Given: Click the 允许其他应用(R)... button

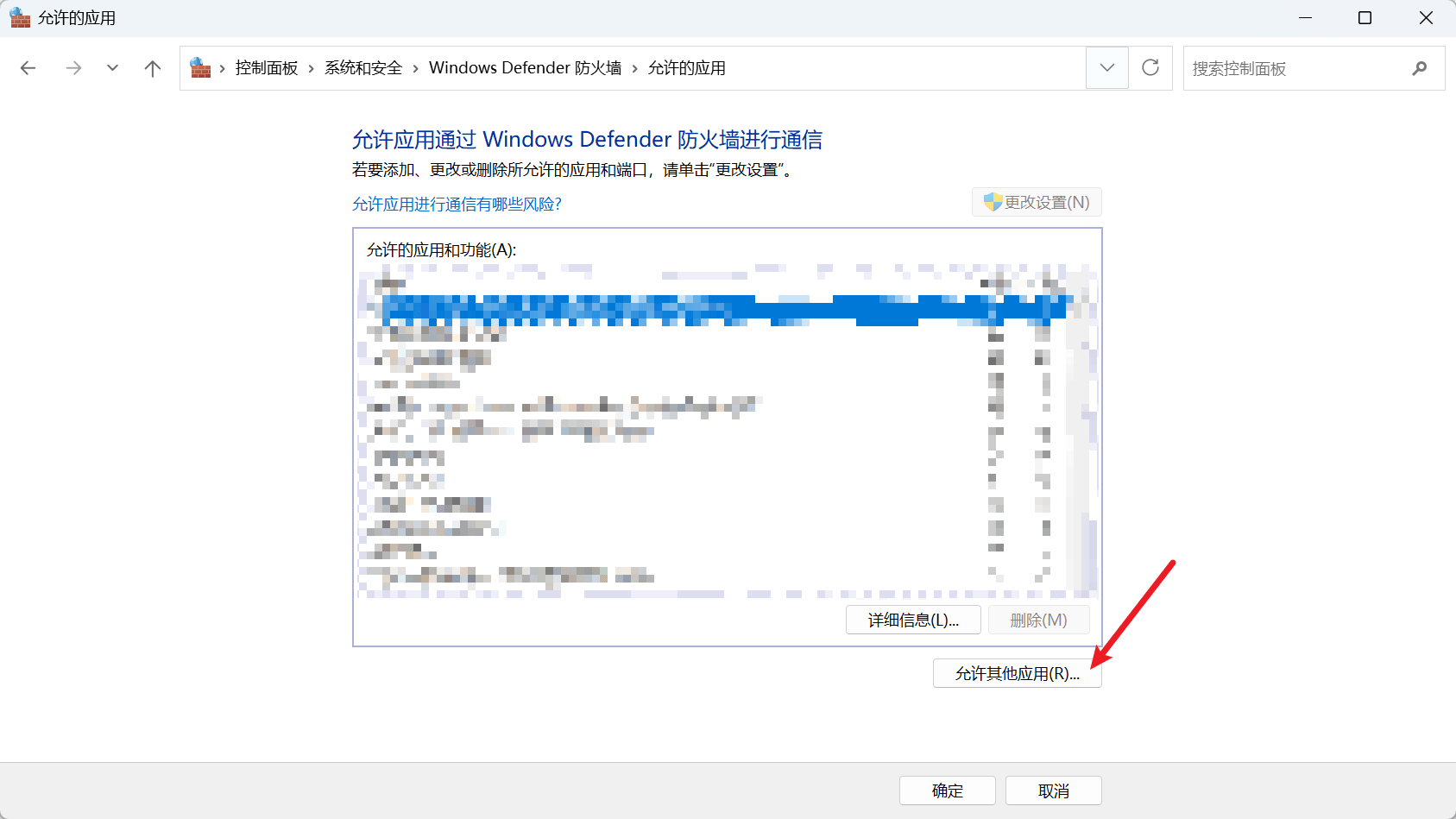Looking at the screenshot, I should coord(1017,674).
